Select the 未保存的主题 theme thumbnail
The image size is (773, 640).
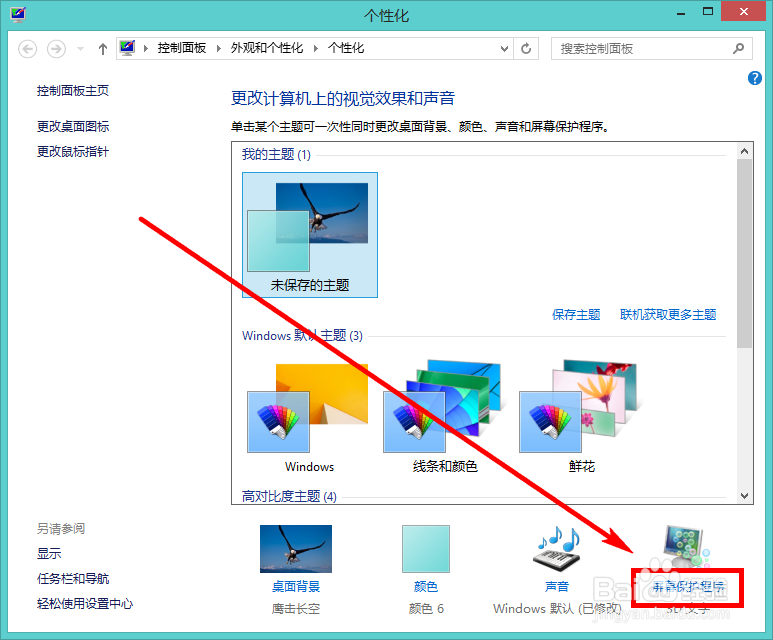tap(310, 235)
